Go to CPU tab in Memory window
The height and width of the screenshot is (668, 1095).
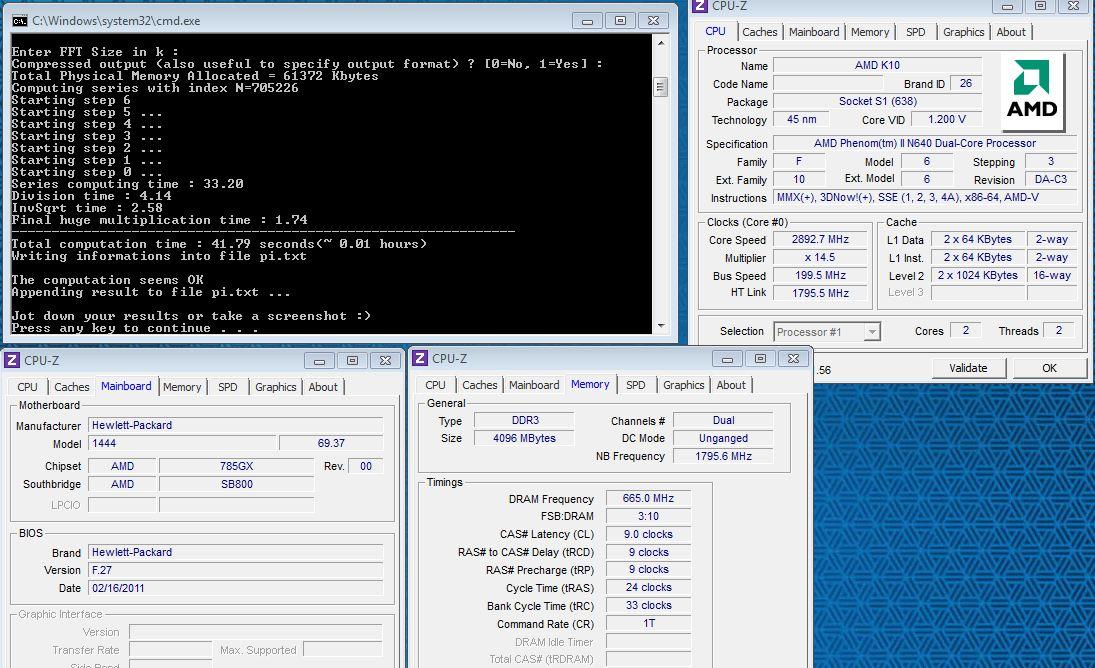[x=435, y=385]
